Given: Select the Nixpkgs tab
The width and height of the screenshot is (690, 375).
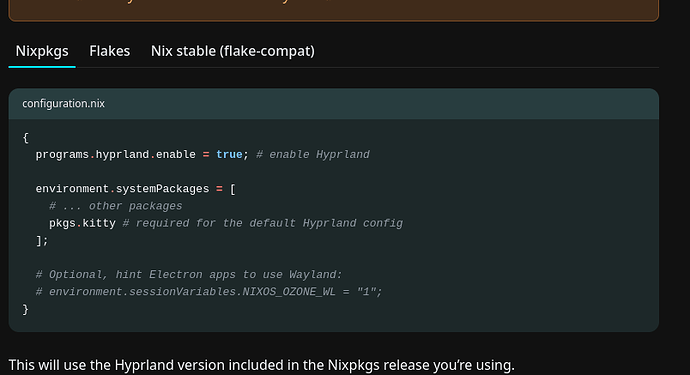Looking at the screenshot, I should pos(42,51).
